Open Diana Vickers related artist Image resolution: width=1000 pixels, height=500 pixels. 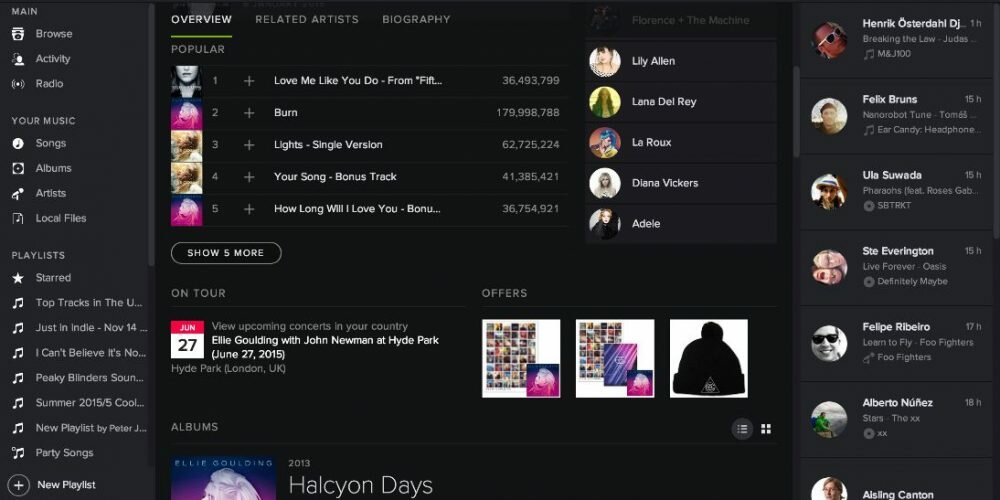pos(680,183)
